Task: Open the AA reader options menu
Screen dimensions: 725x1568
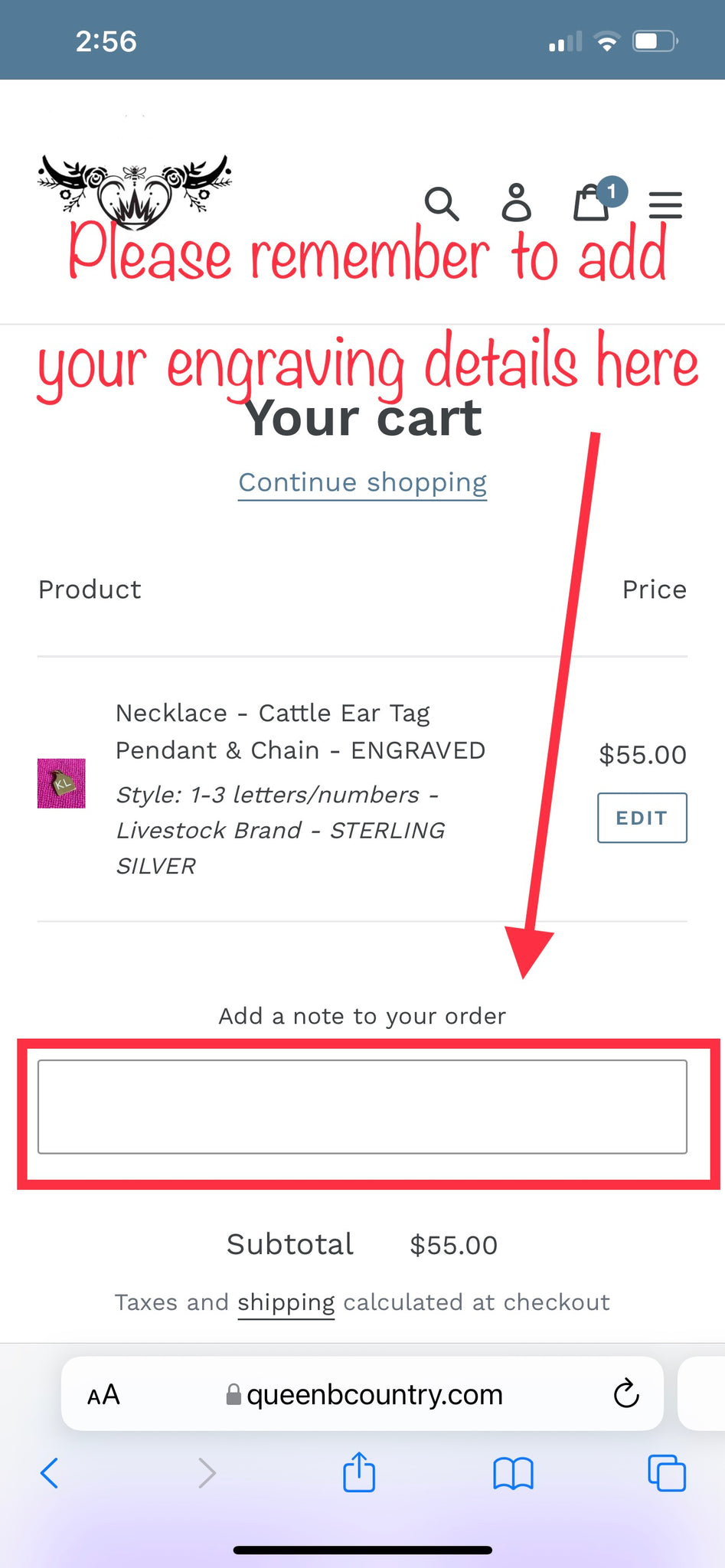Action: click(x=103, y=1395)
